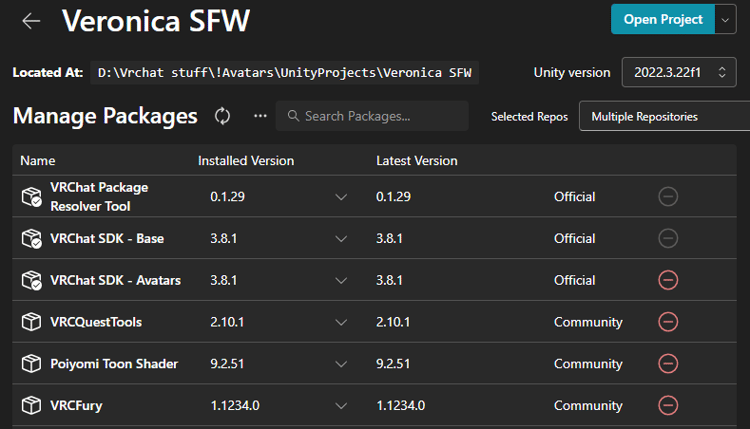Image resolution: width=750 pixels, height=429 pixels.
Task: Click the project path located-at field
Action: click(x=287, y=73)
